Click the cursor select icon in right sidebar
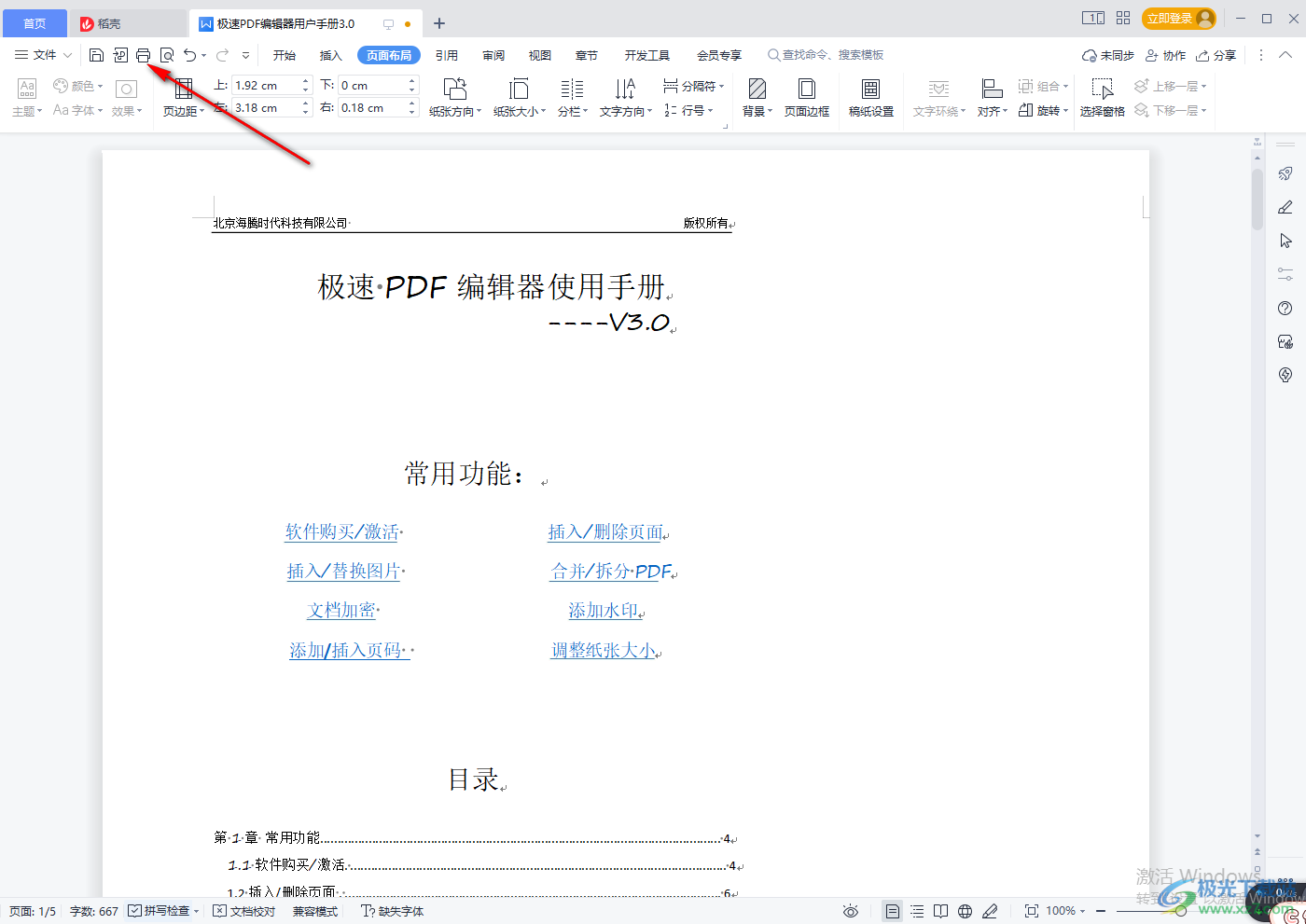 pos(1285,241)
